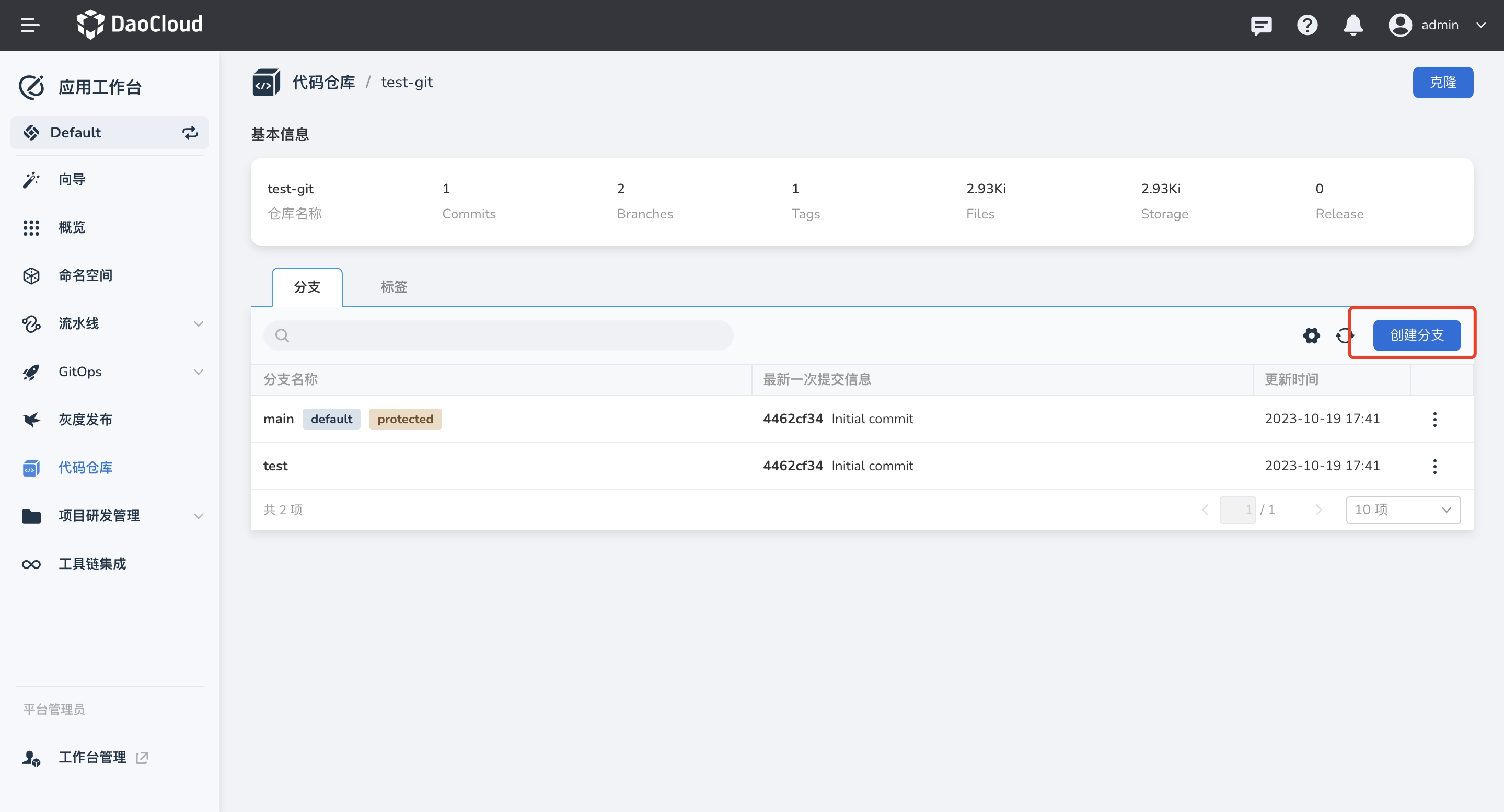Viewport: 1504px width, 812px height.
Task: Open the admin user dropdown
Action: click(x=1439, y=25)
